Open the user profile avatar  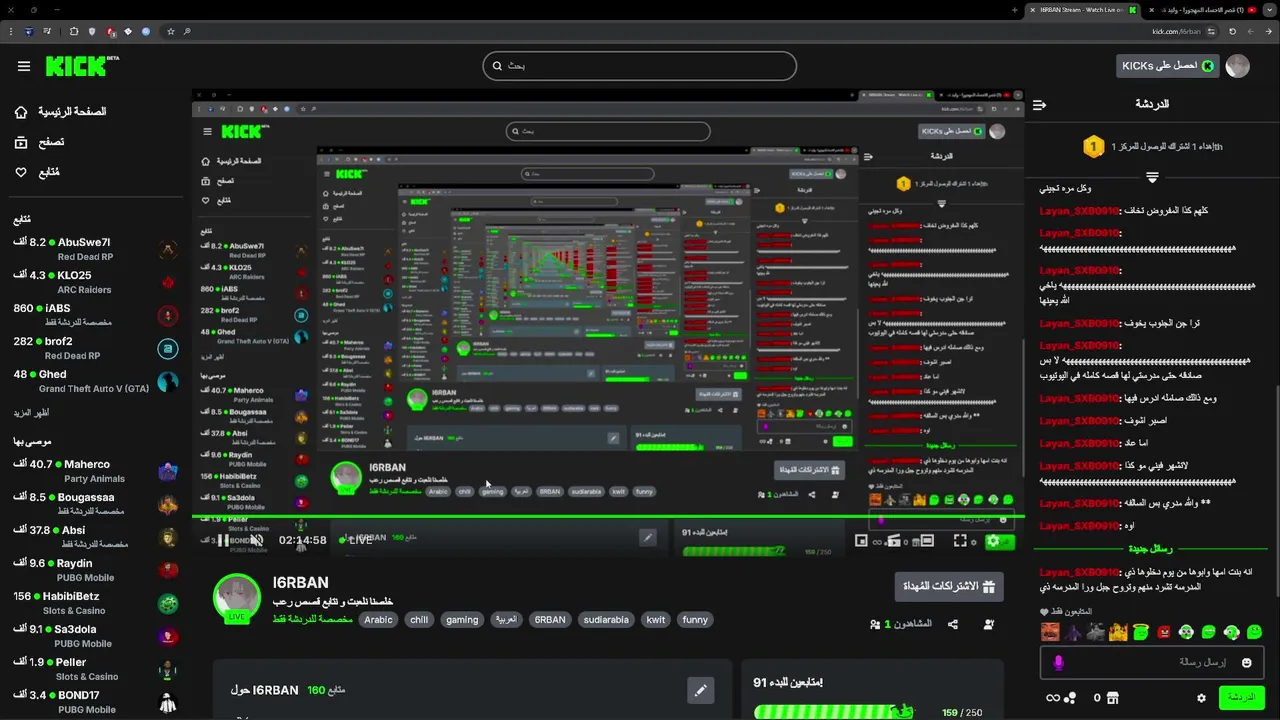click(1238, 66)
